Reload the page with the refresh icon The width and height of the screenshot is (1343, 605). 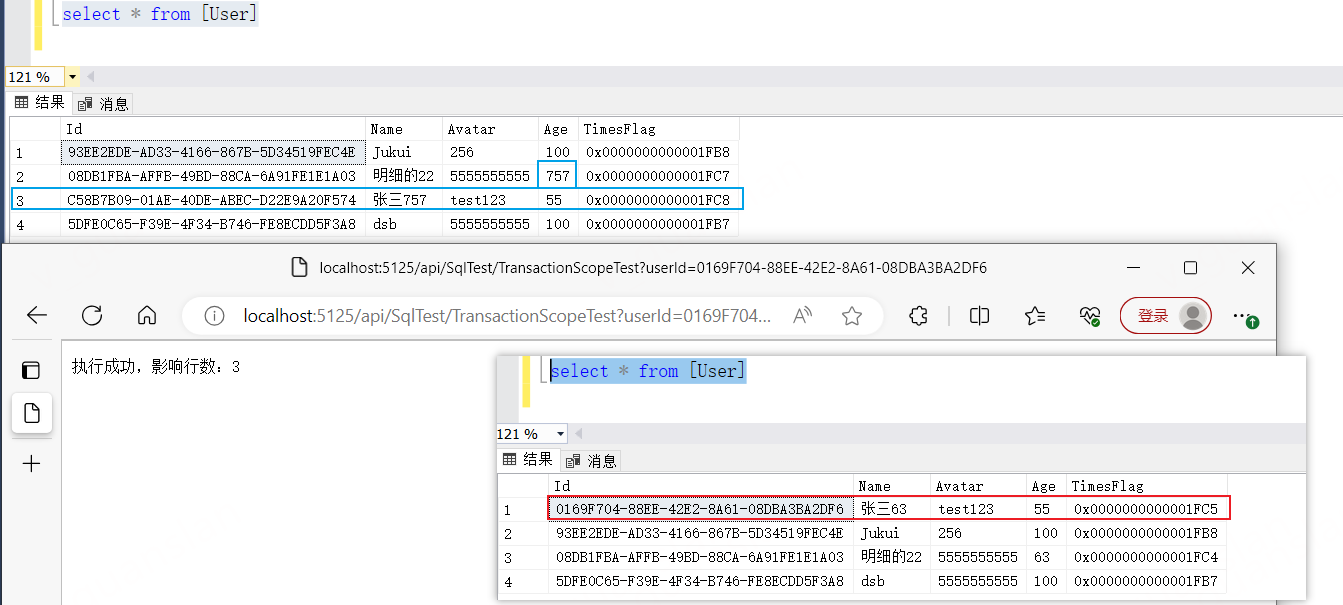[x=92, y=316]
